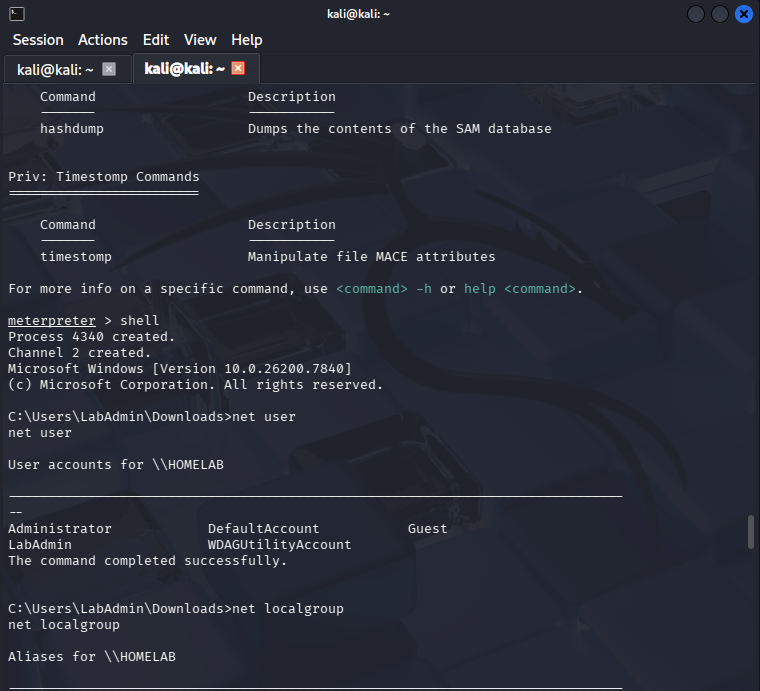Click the green 'help <command>' text

coord(520,289)
